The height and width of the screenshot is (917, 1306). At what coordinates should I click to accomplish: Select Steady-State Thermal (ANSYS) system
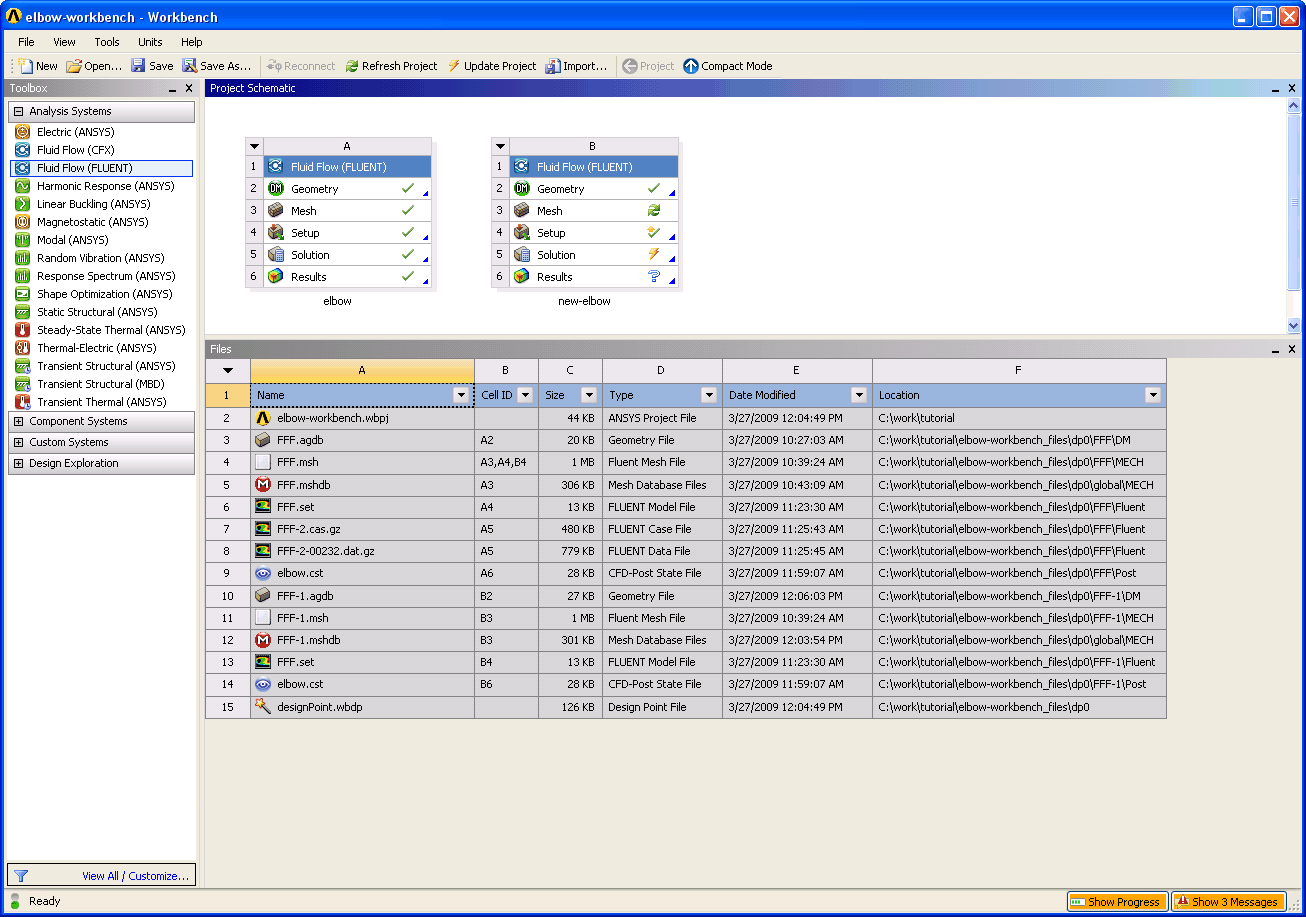click(x=111, y=330)
